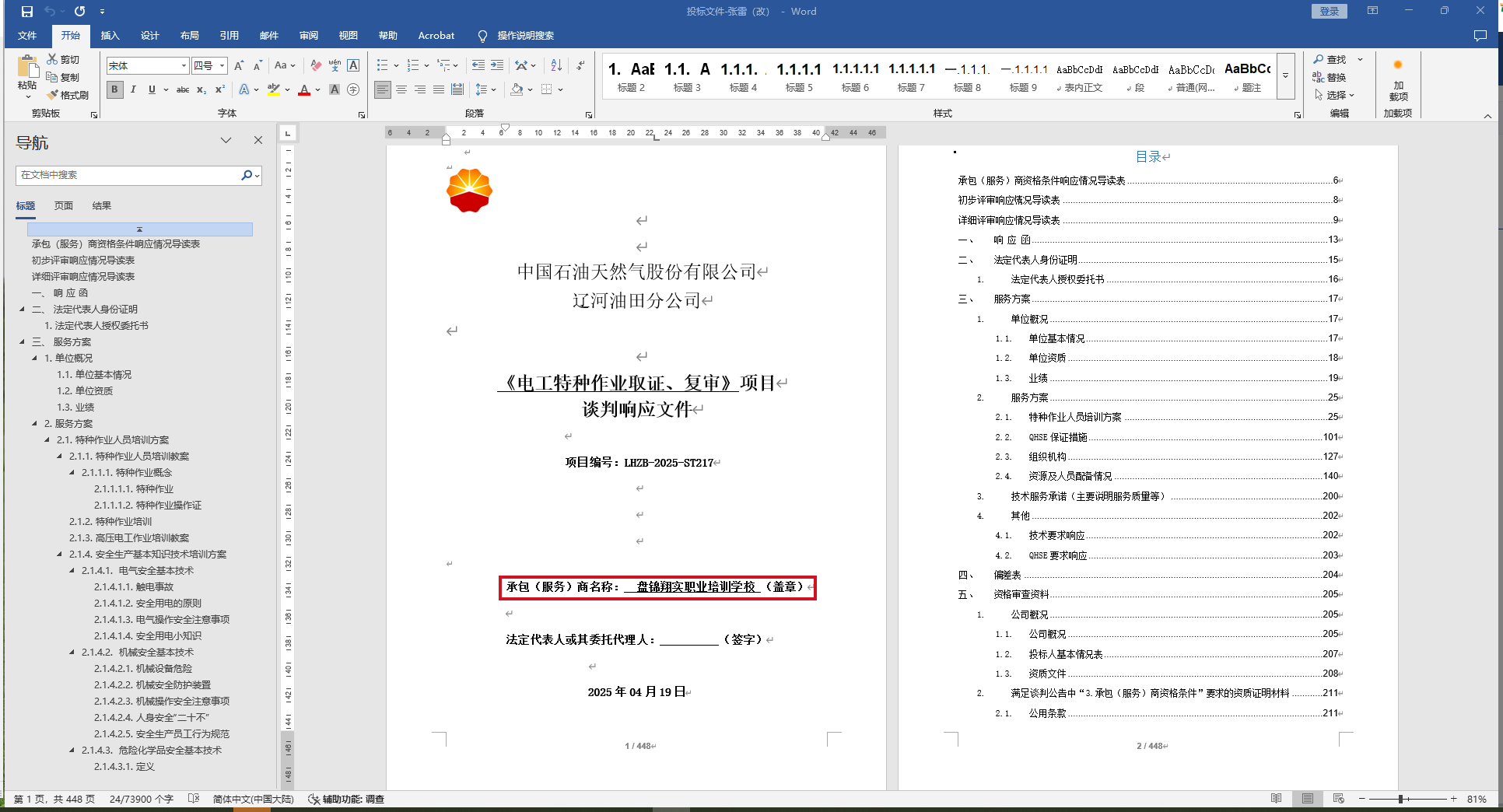Toggle bold formatting
The image size is (1503, 812).
click(x=114, y=89)
